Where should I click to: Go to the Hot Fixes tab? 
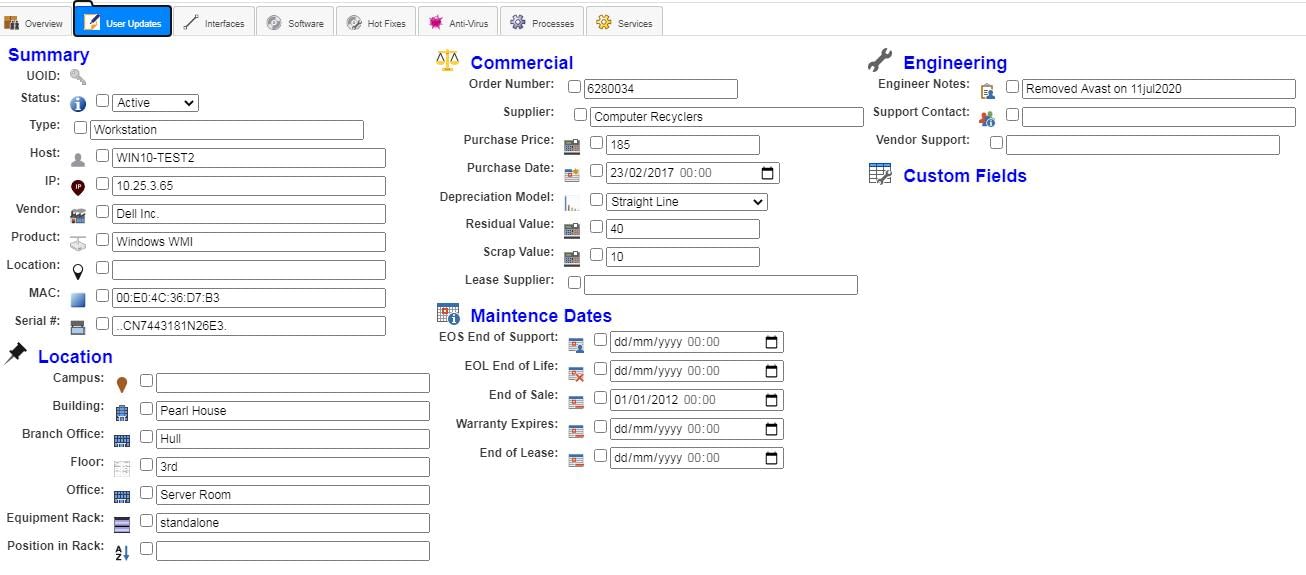coord(376,22)
